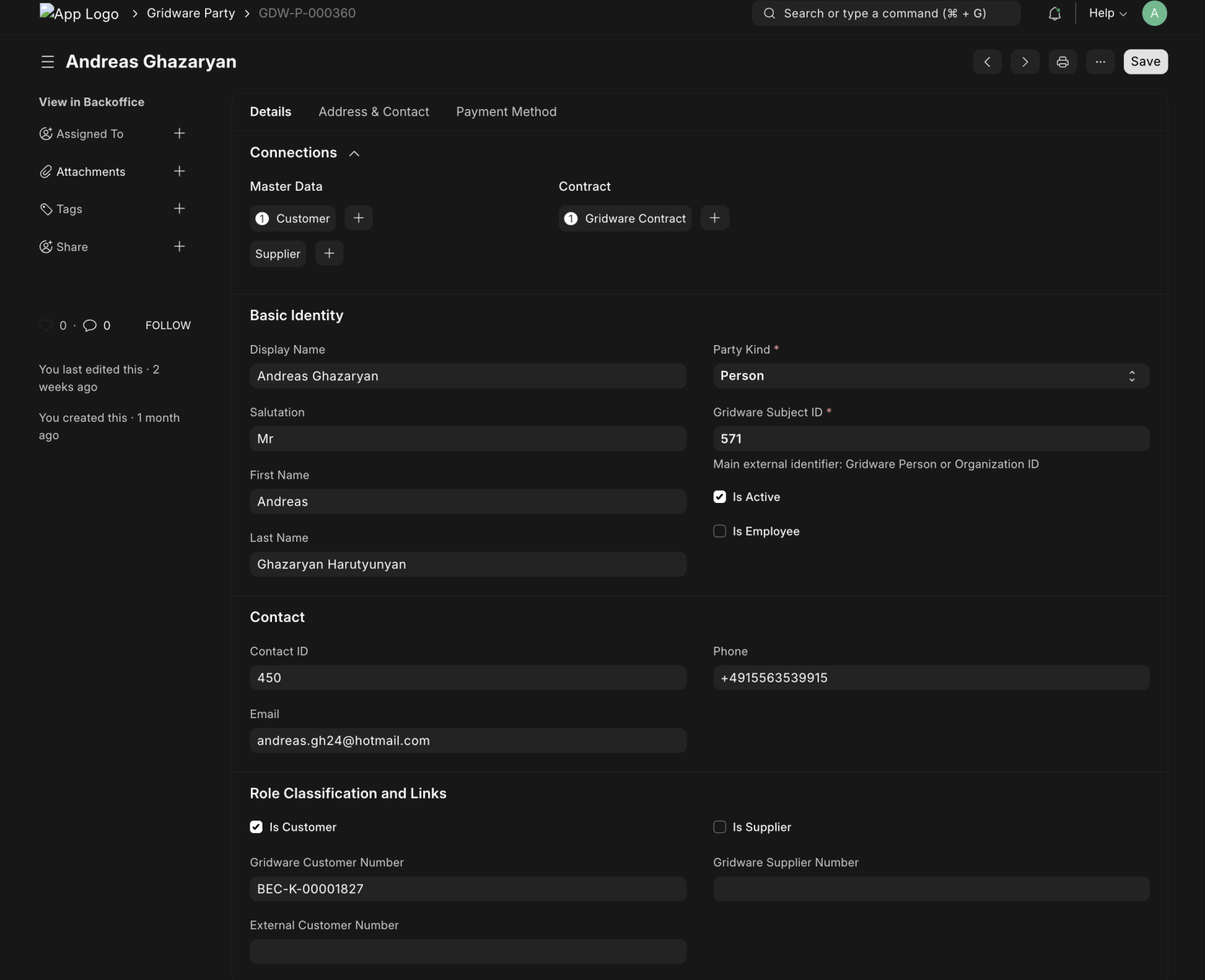Print this document via printer icon

point(1062,62)
